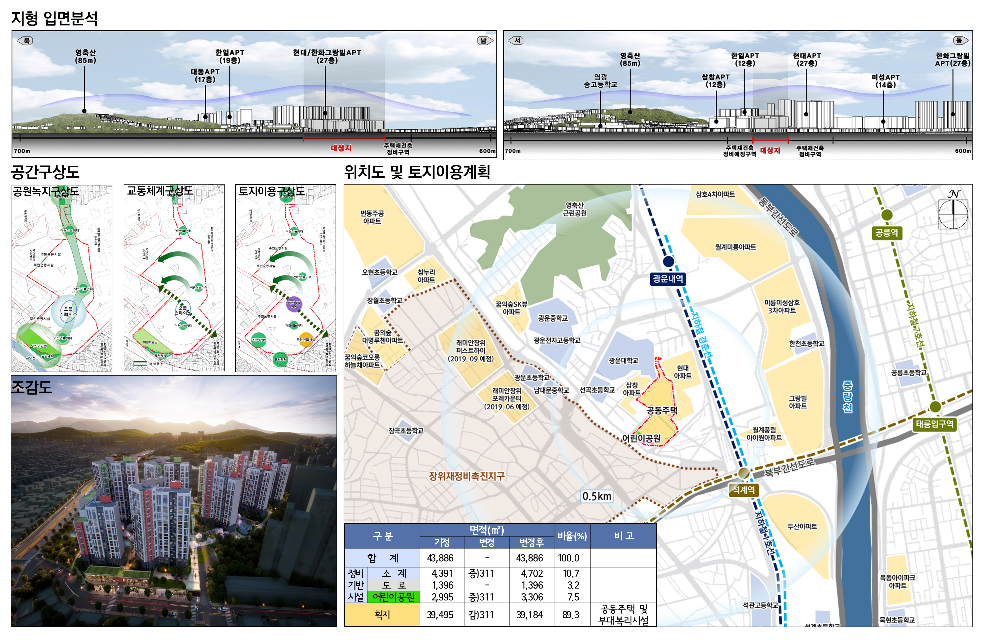Image resolution: width=984 pixels, height=640 pixels.
Task: Click the purple circle in 토지이용구상도
Action: (293, 304)
